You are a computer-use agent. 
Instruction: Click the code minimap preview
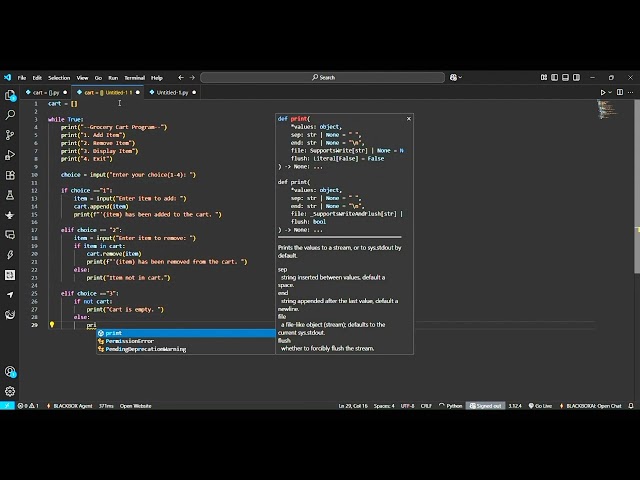pos(607,109)
